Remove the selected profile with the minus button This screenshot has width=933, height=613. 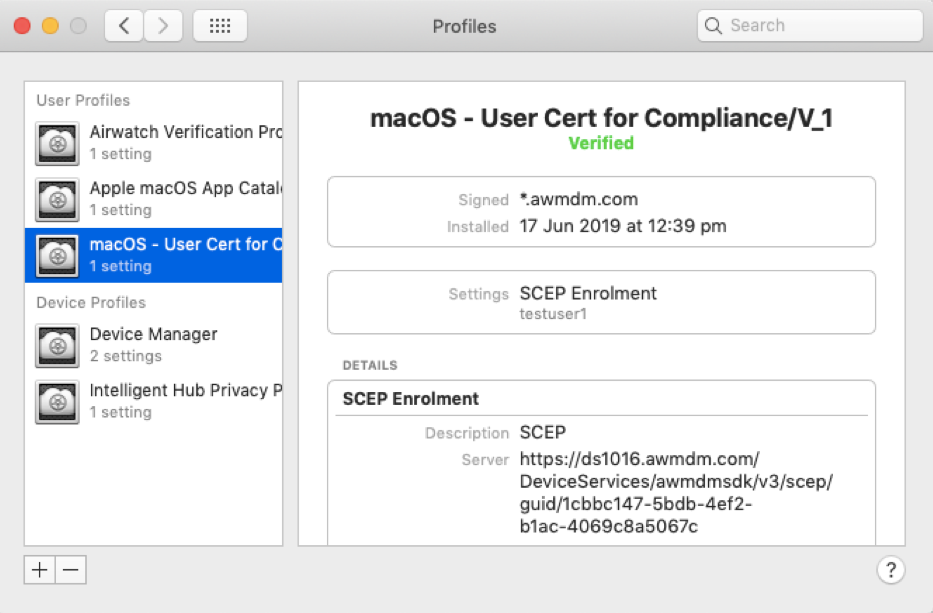pyautogui.click(x=69, y=569)
